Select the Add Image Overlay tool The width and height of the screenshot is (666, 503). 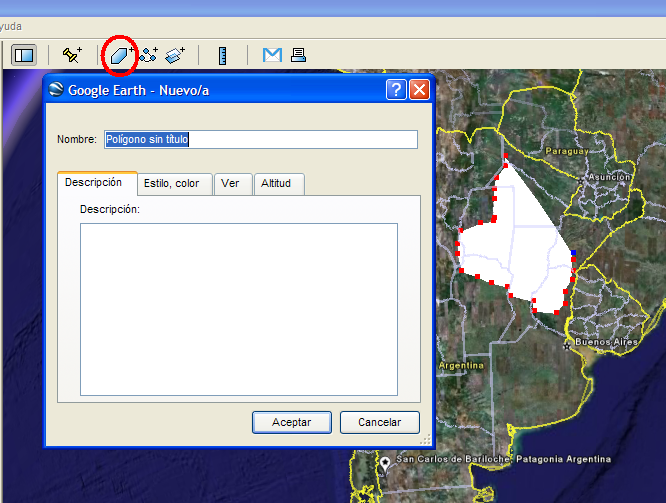175,55
